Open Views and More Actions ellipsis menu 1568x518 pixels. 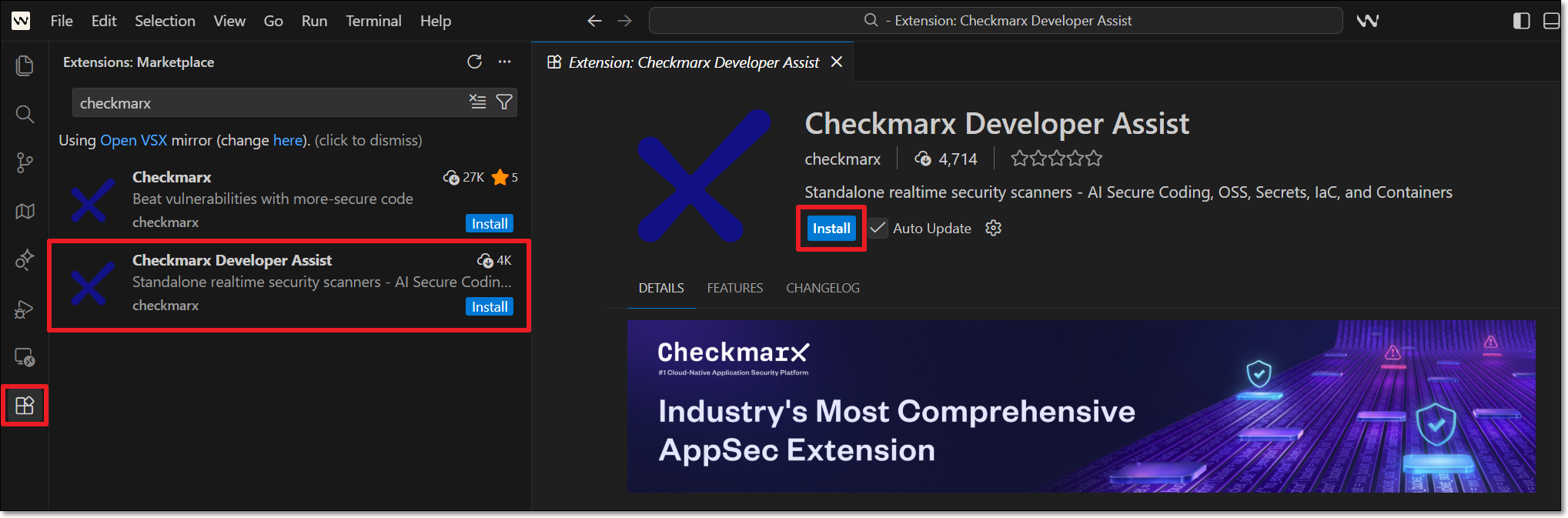(504, 62)
